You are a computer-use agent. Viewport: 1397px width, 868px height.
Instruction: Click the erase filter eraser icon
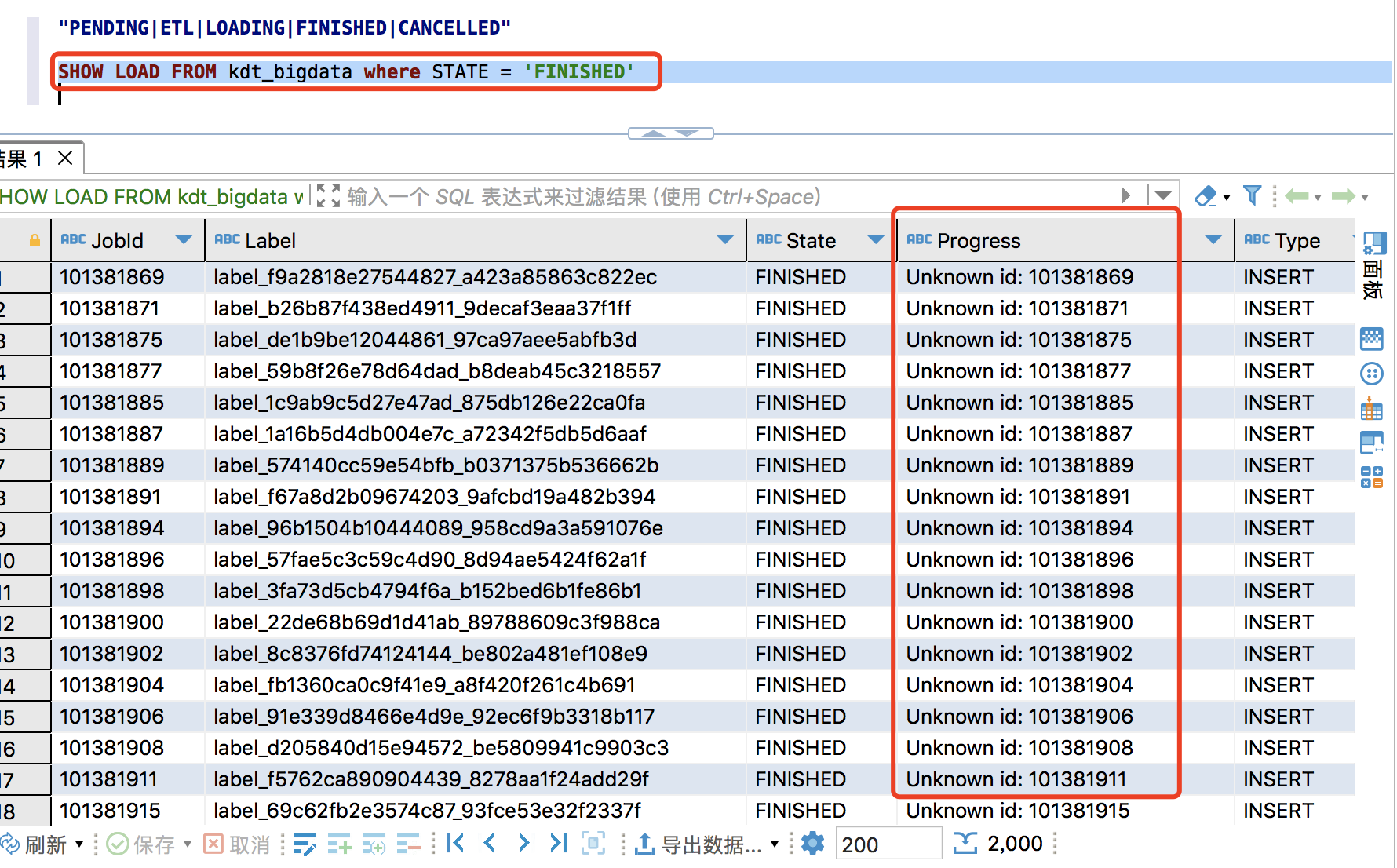(1206, 196)
